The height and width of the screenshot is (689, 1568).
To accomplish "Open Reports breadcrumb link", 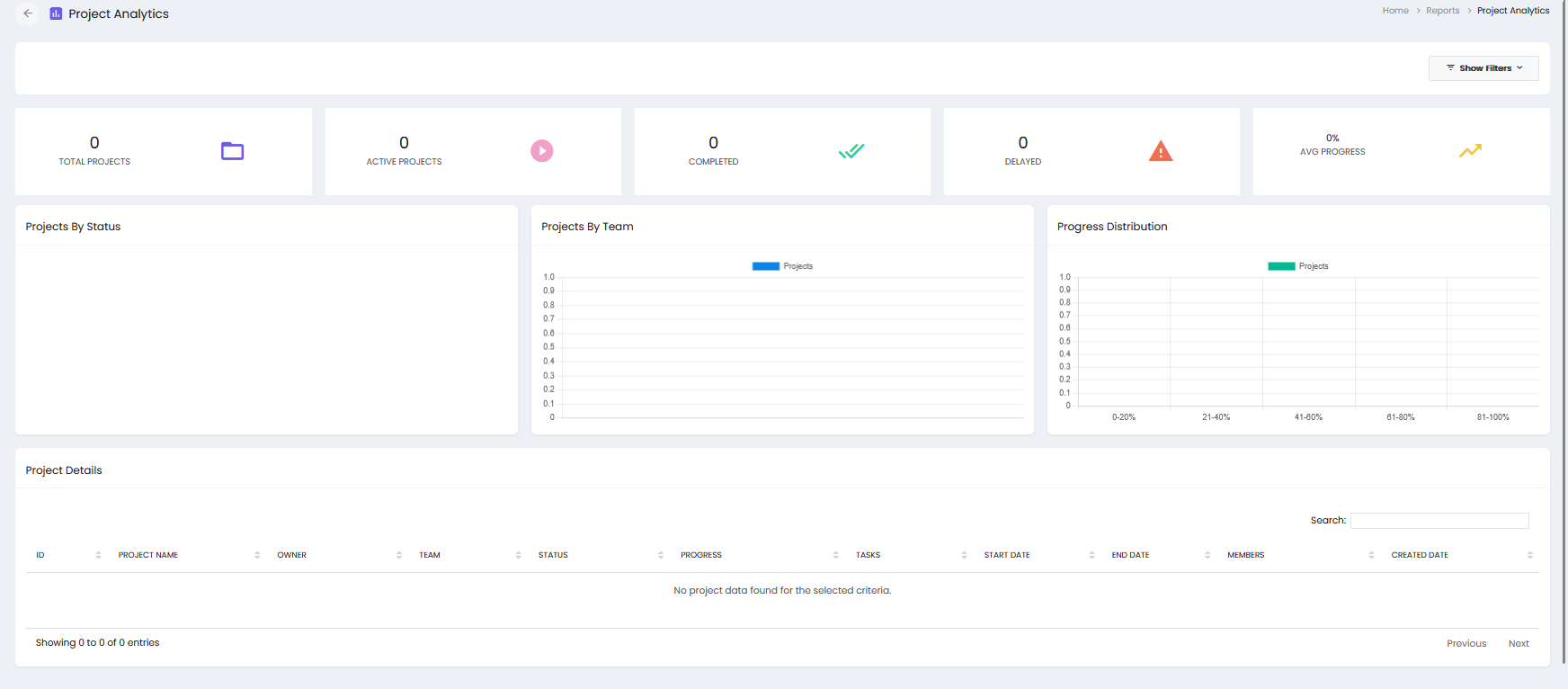I will [x=1443, y=11].
